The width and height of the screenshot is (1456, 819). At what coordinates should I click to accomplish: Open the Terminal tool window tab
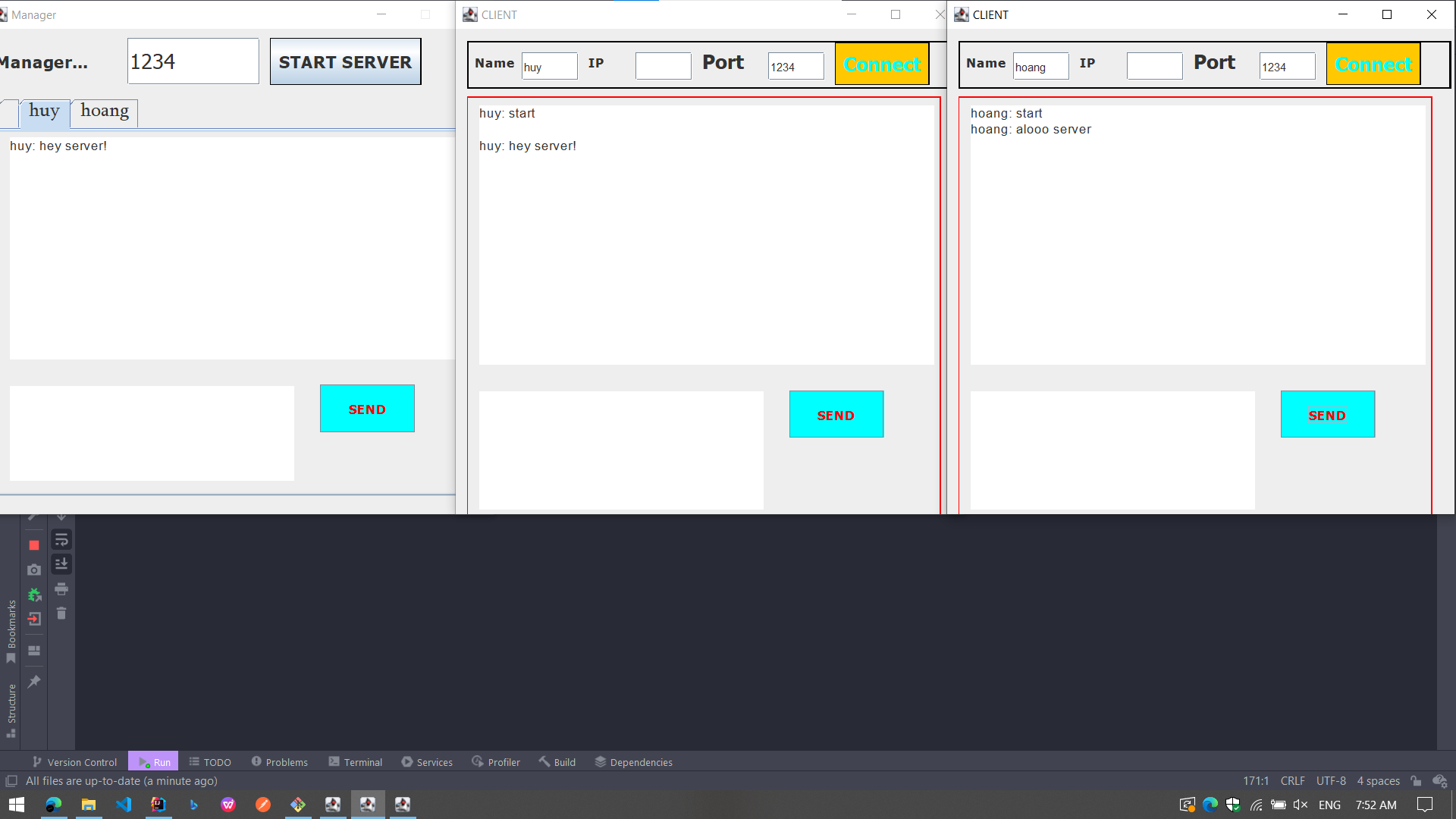(x=355, y=762)
